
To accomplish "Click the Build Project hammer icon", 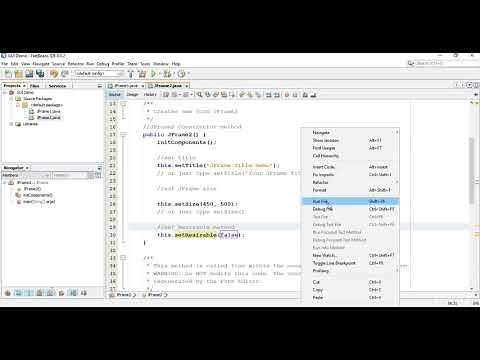I will pyautogui.click(x=131, y=74).
